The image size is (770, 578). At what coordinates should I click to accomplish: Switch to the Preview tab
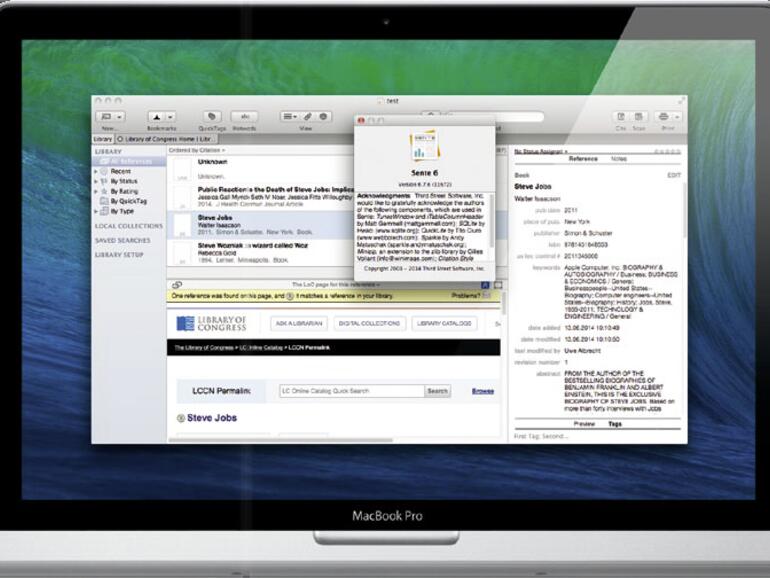(x=584, y=424)
